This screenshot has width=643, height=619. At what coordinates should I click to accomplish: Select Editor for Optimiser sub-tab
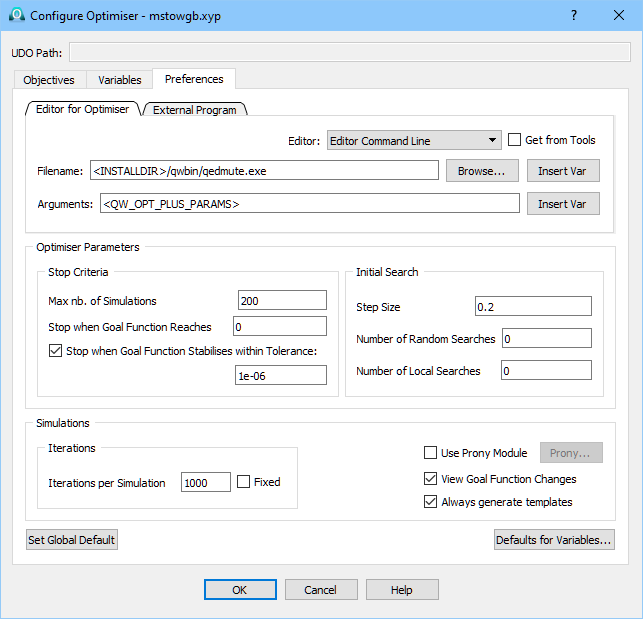coord(82,109)
